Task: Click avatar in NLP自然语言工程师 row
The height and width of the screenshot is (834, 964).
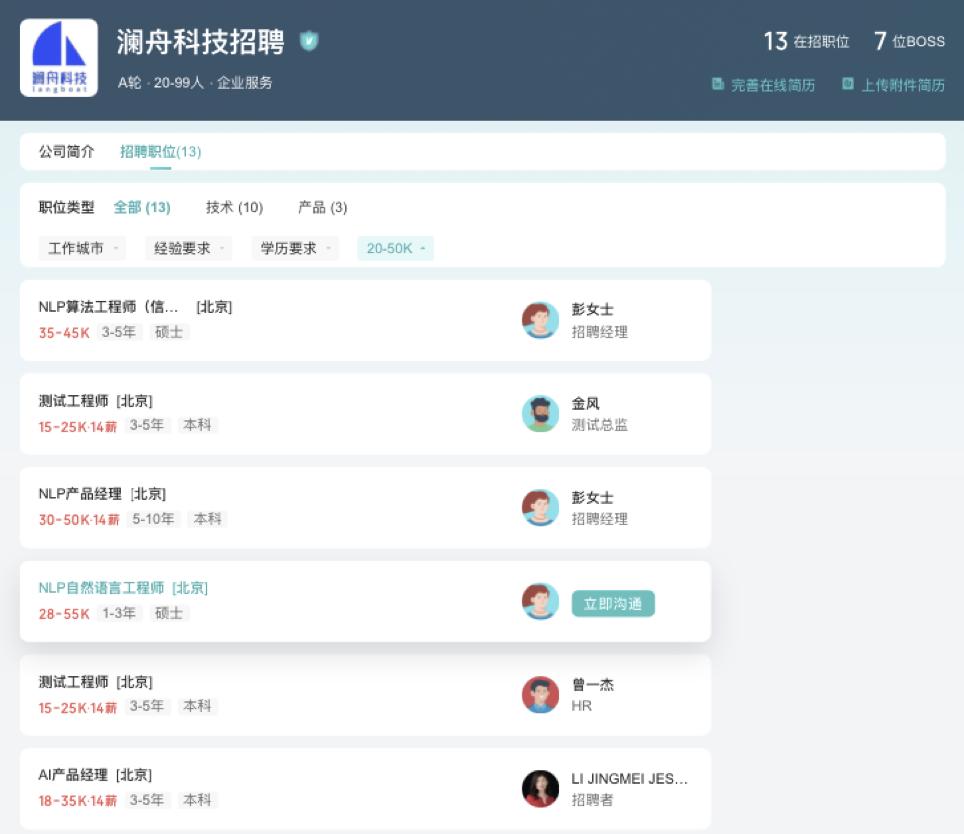Action: (540, 601)
